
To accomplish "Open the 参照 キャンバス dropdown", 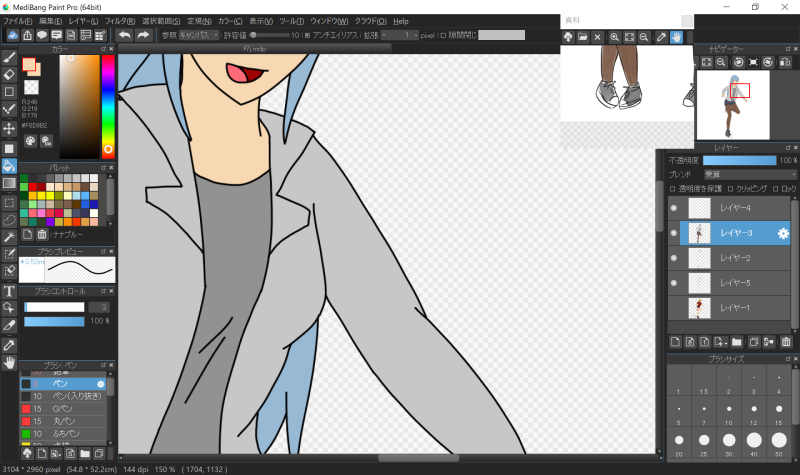I will [198, 35].
